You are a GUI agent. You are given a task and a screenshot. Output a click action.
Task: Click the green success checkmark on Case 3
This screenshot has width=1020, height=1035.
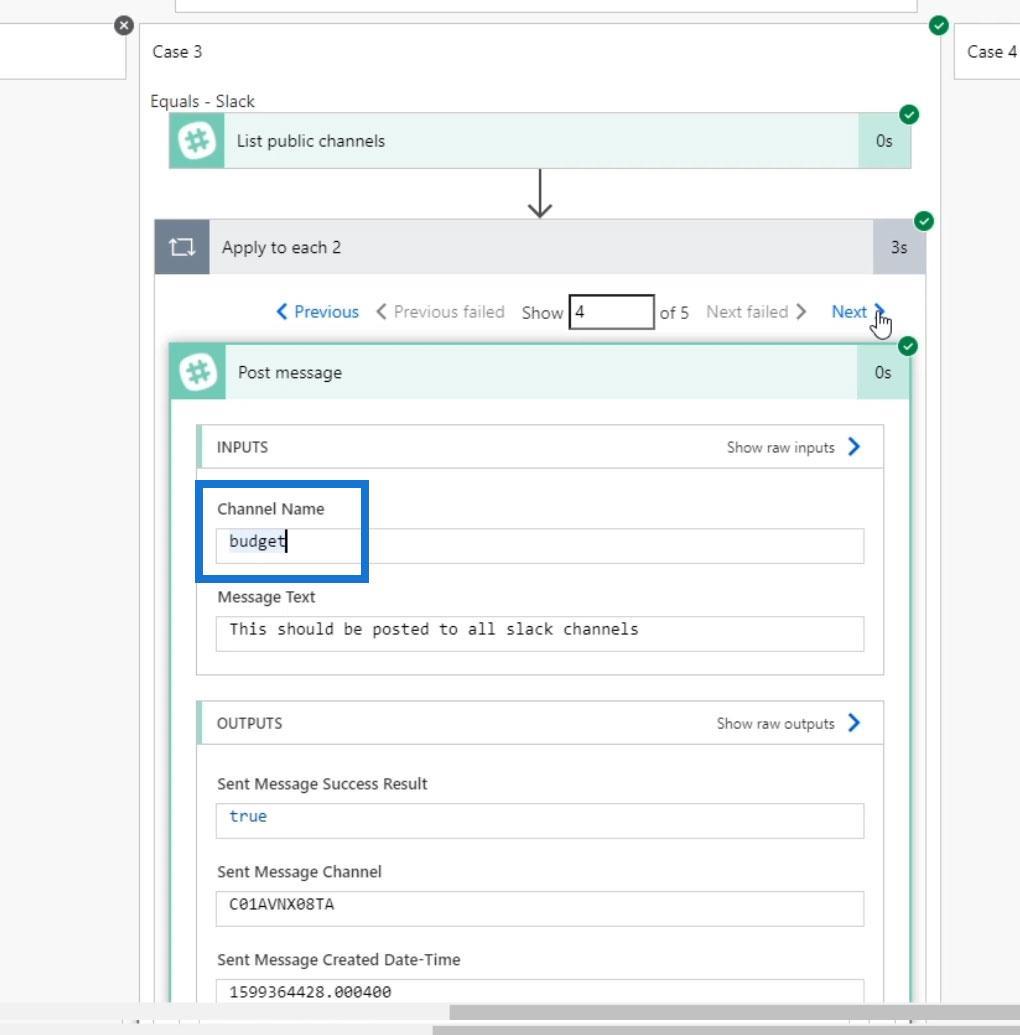tap(939, 25)
